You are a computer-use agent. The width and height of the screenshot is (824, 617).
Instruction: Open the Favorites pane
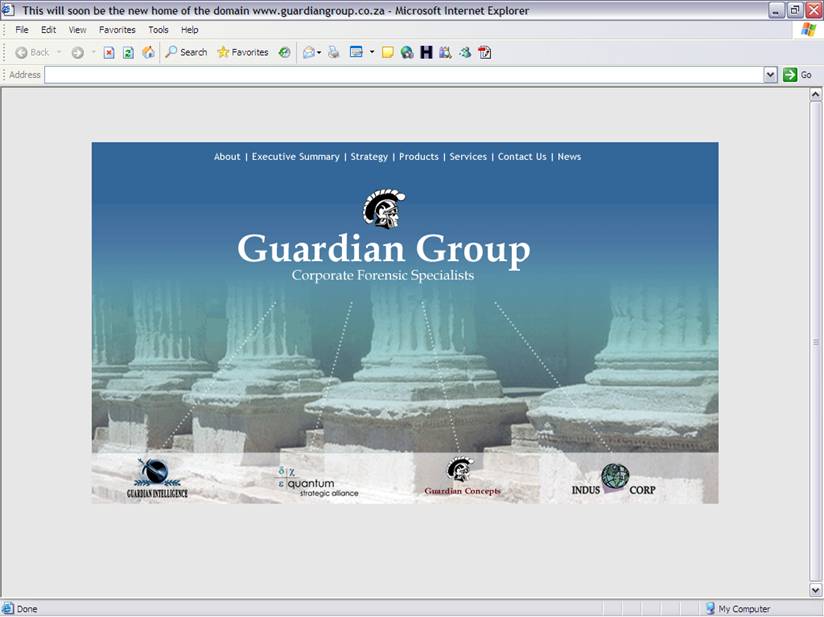point(243,52)
